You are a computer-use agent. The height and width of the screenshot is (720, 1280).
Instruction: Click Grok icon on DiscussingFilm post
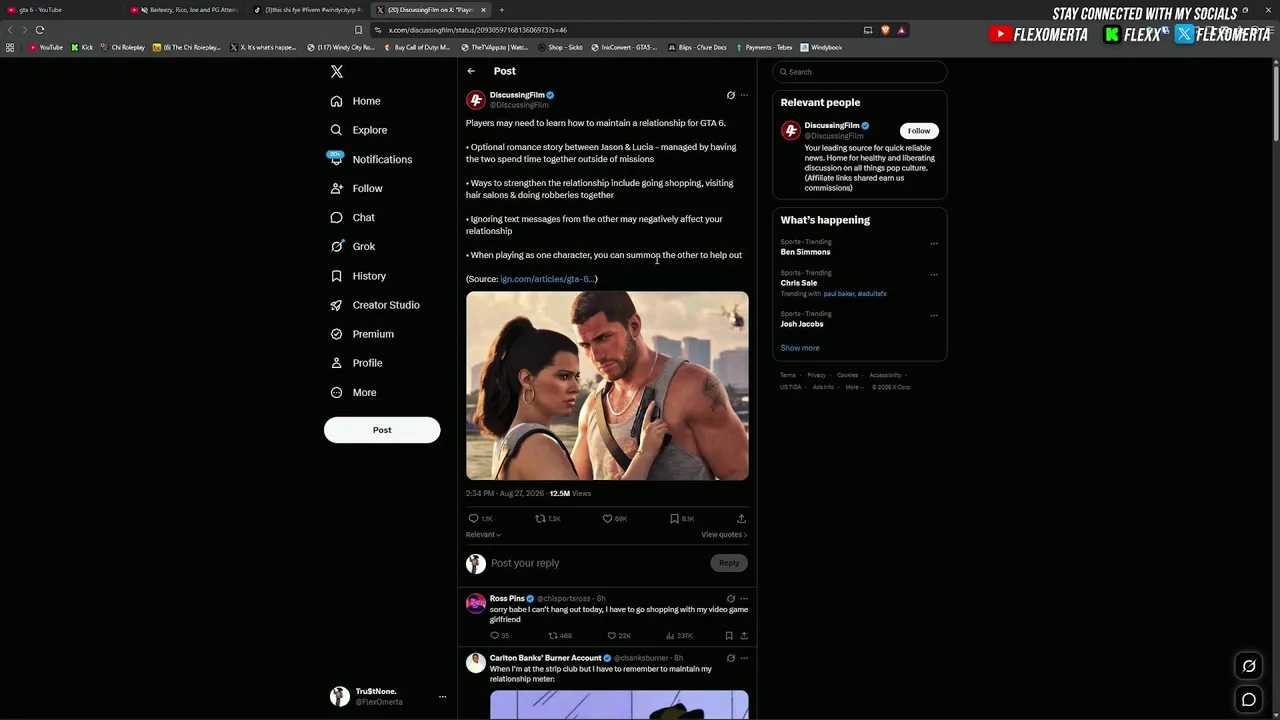[x=730, y=95]
